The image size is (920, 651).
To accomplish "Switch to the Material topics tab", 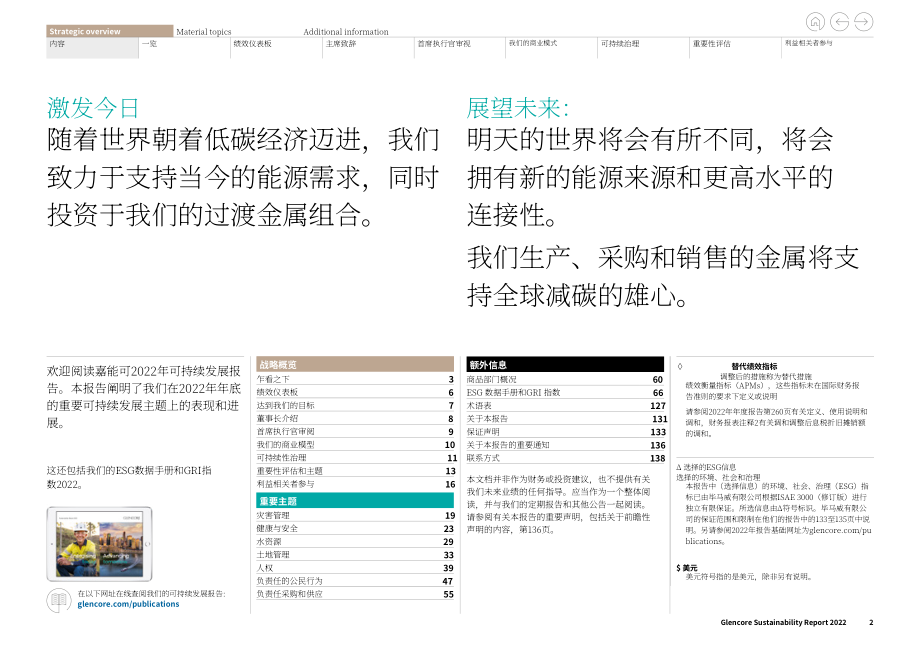I will pos(204,32).
